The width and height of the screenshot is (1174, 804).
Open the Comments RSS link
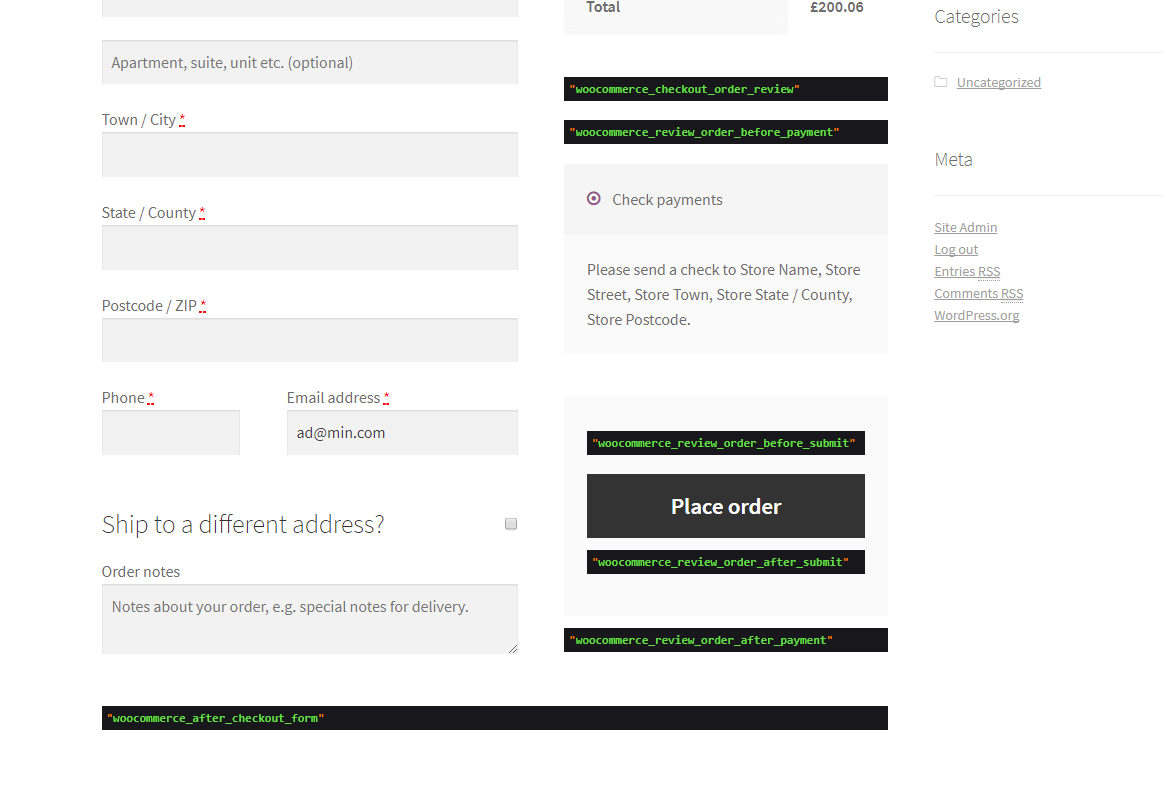pos(979,293)
